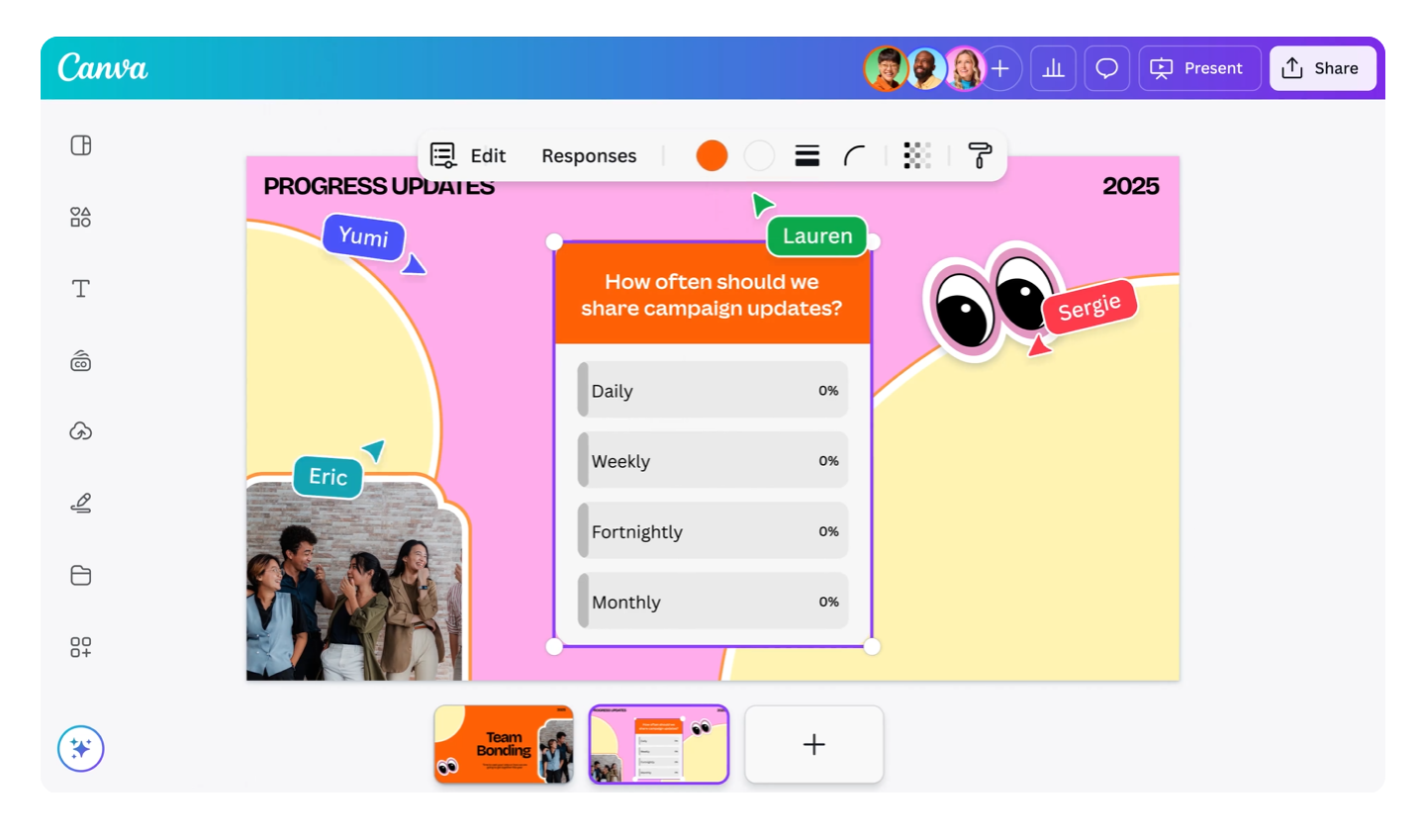Select the team photo on the slide
The image size is (1419, 840).
[354, 581]
